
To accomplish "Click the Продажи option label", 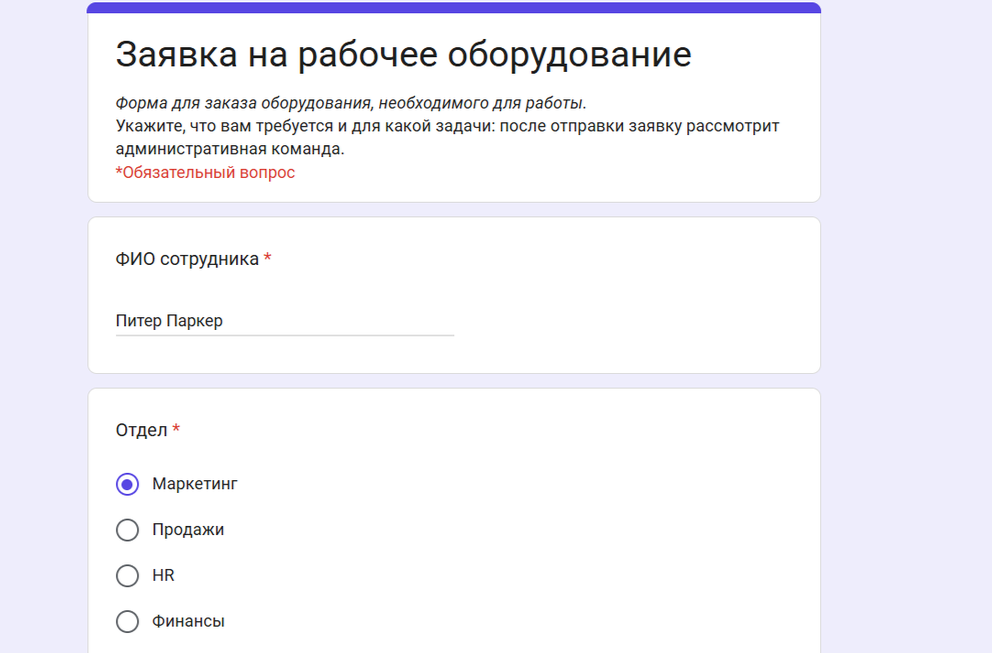I will click(x=188, y=530).
